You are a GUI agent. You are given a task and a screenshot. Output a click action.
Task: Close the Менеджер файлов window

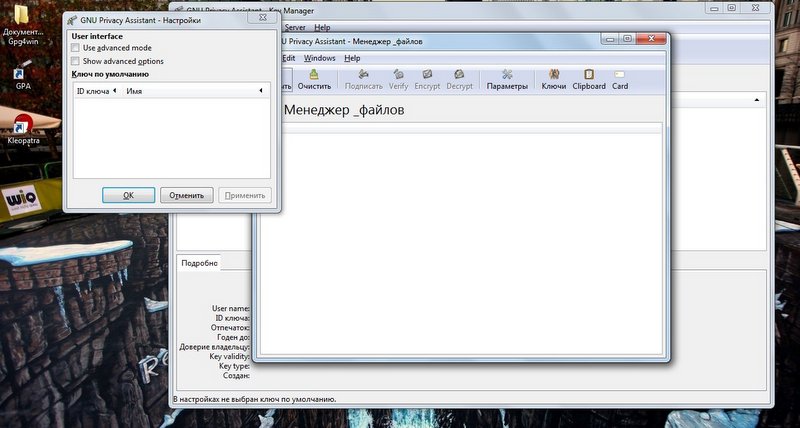(x=652, y=38)
